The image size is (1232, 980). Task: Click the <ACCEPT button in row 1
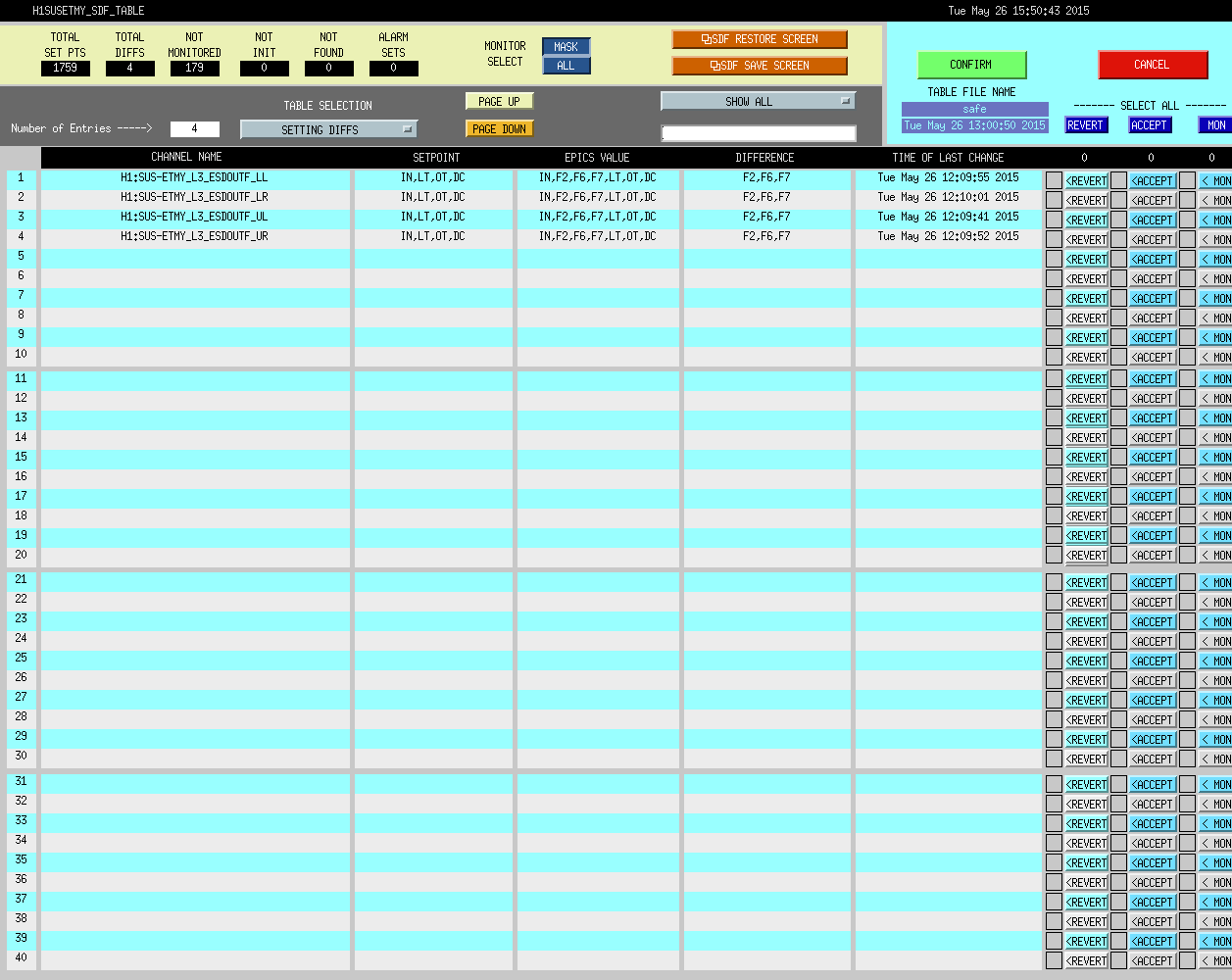(x=1153, y=181)
